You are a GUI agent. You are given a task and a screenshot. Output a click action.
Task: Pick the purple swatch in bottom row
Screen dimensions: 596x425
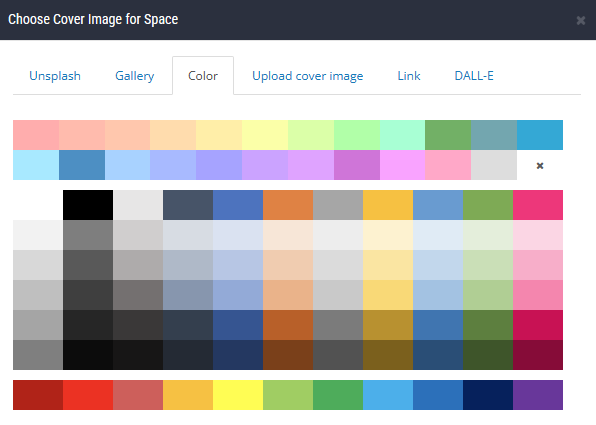538,395
